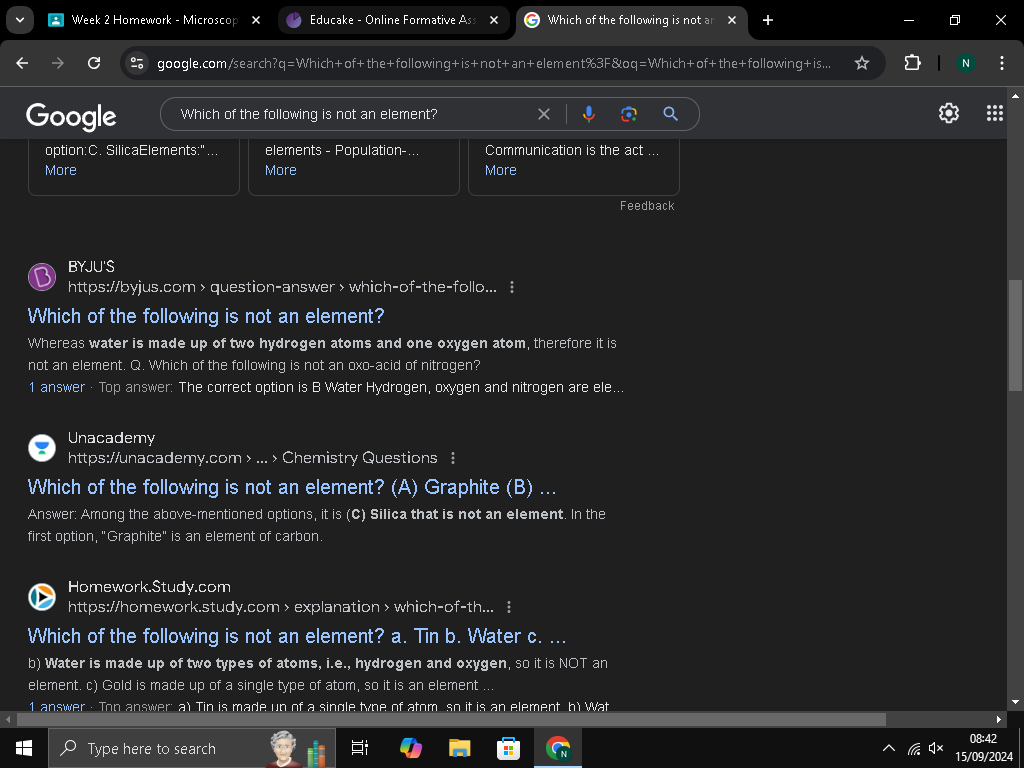Click the vertical scrollbar thumb
Screen dimensions: 1024x768
(1015, 335)
